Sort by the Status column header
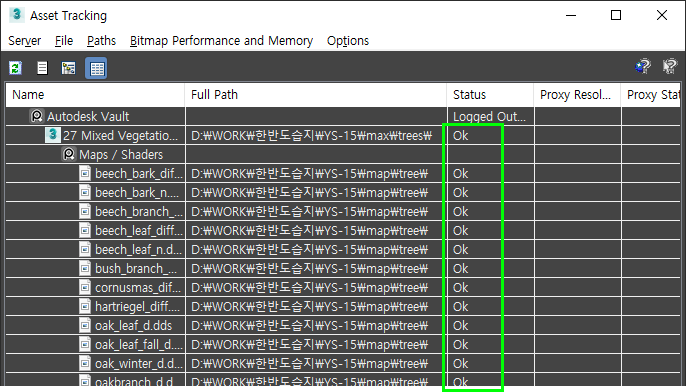 click(490, 94)
